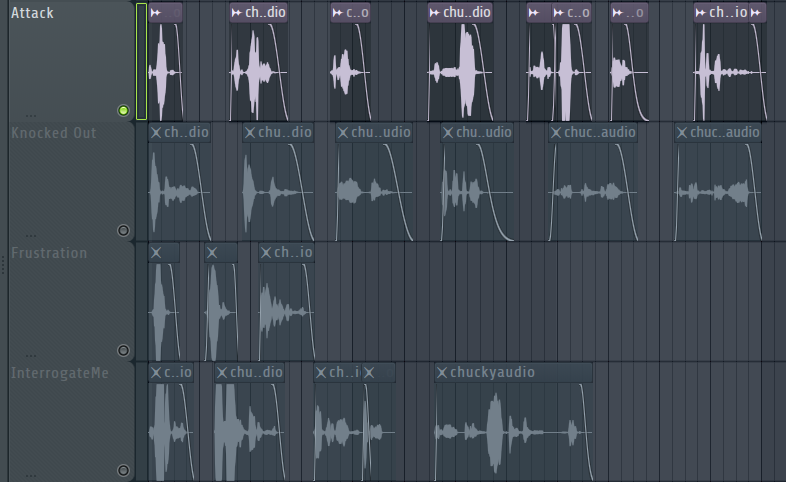Image resolution: width=786 pixels, height=482 pixels.
Task: Open the Knocked Out track options dots
Action: (31, 235)
